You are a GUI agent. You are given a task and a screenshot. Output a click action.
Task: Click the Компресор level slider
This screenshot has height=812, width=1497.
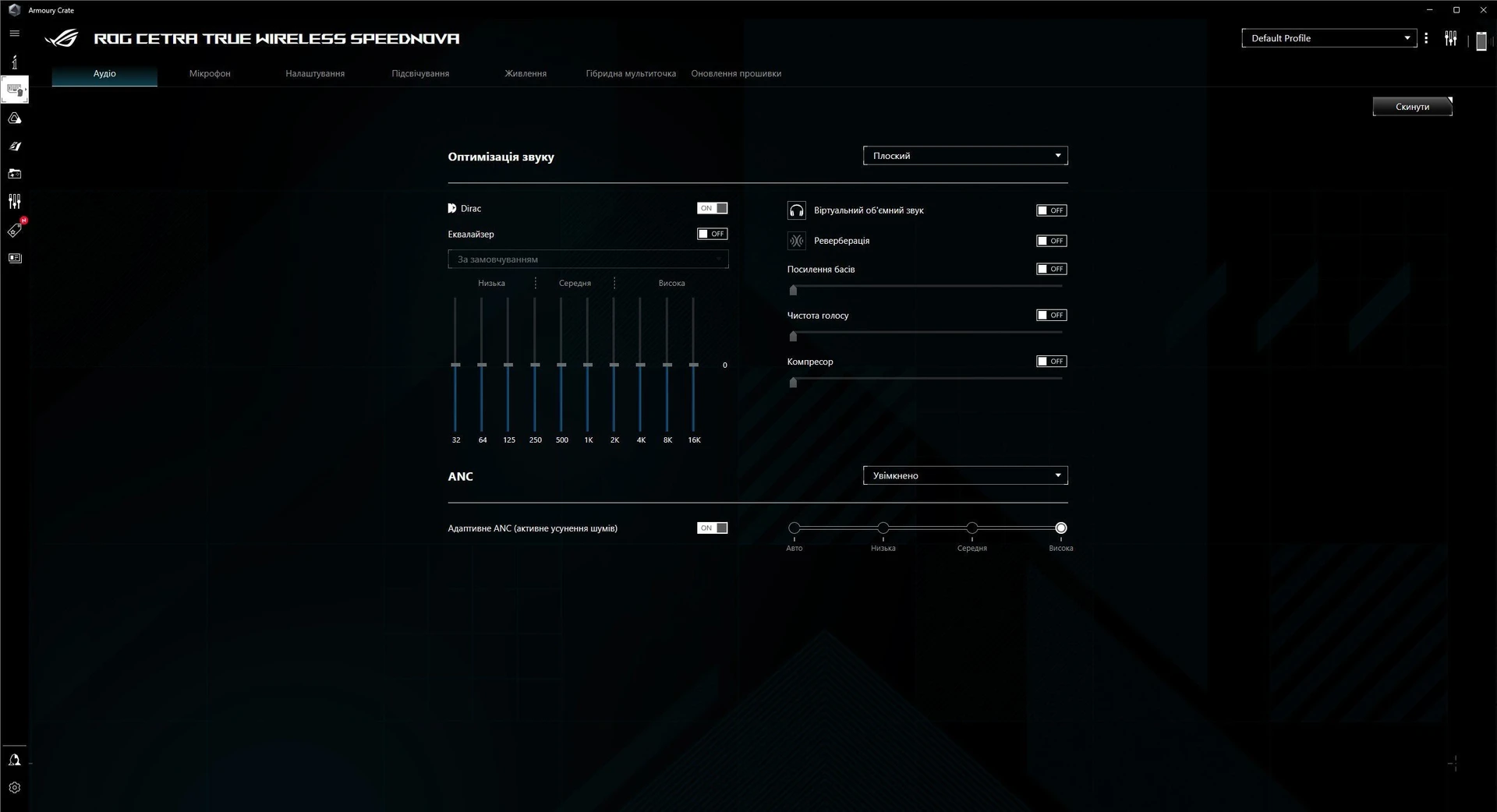coord(925,382)
